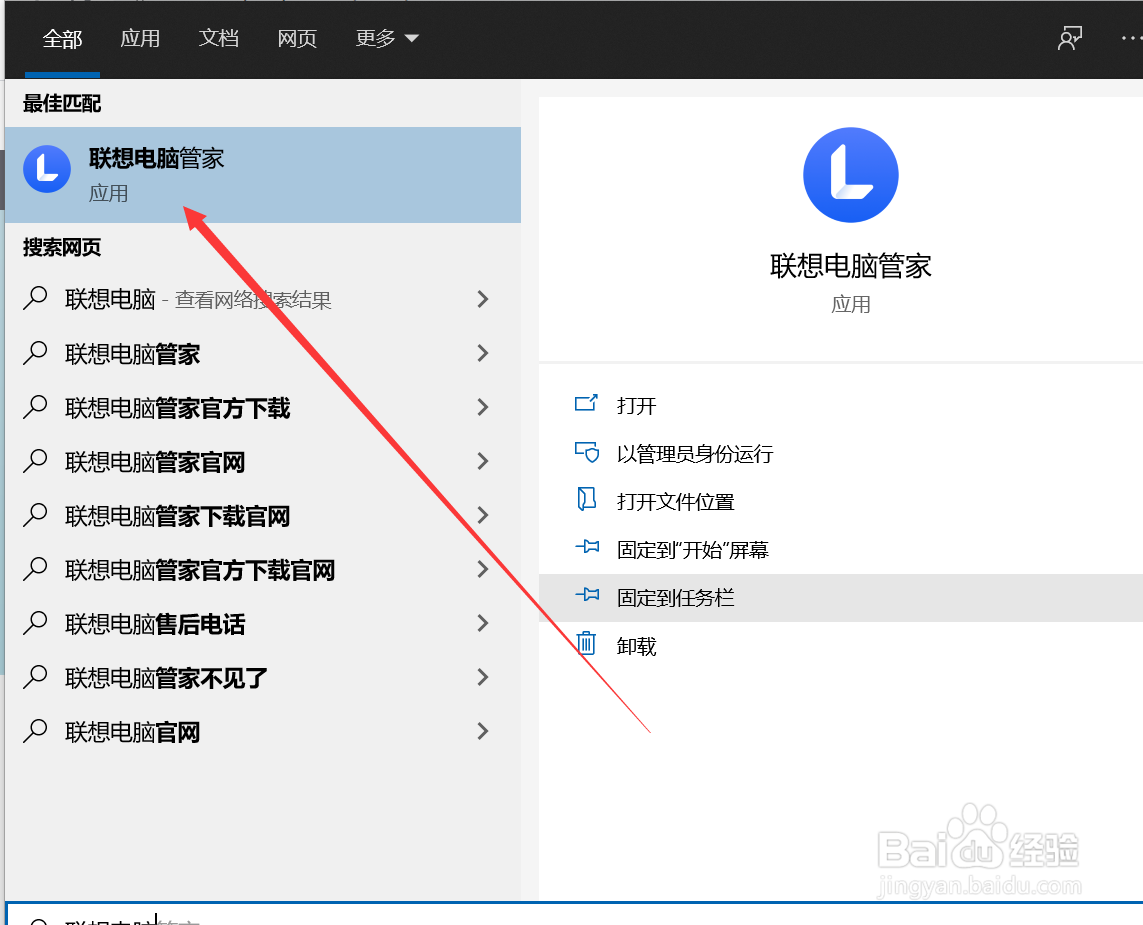The image size is (1143, 925).
Task: Click the admin shield icon
Action: 587,453
